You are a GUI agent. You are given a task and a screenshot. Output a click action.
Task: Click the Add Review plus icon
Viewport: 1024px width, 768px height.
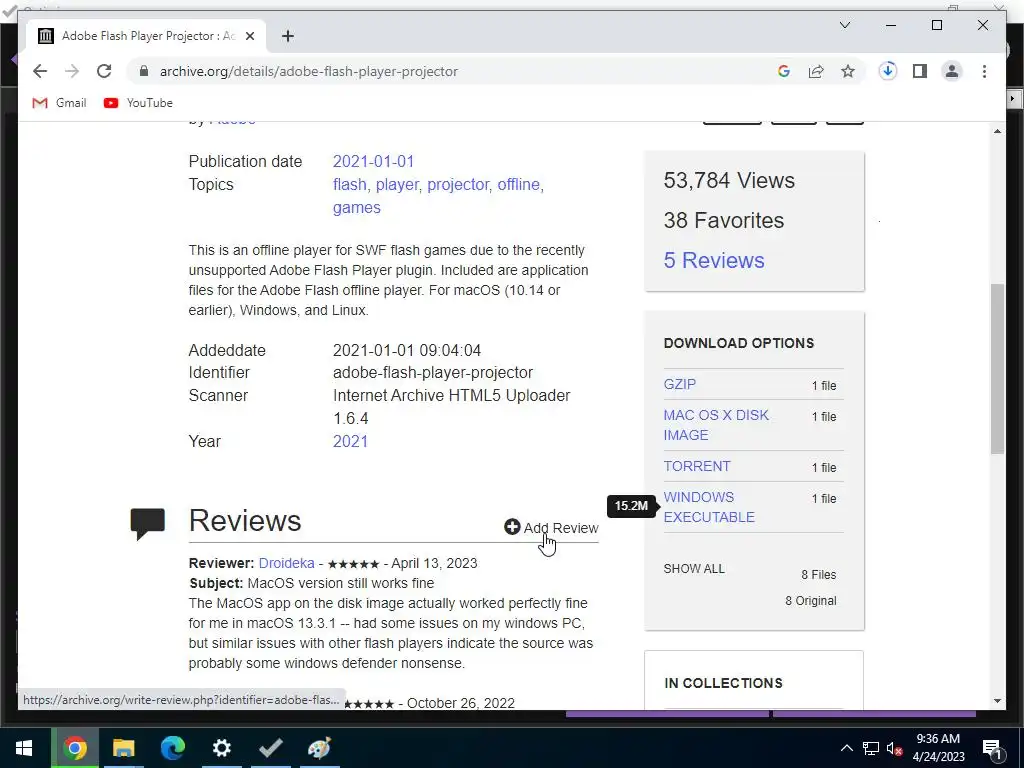click(x=512, y=526)
